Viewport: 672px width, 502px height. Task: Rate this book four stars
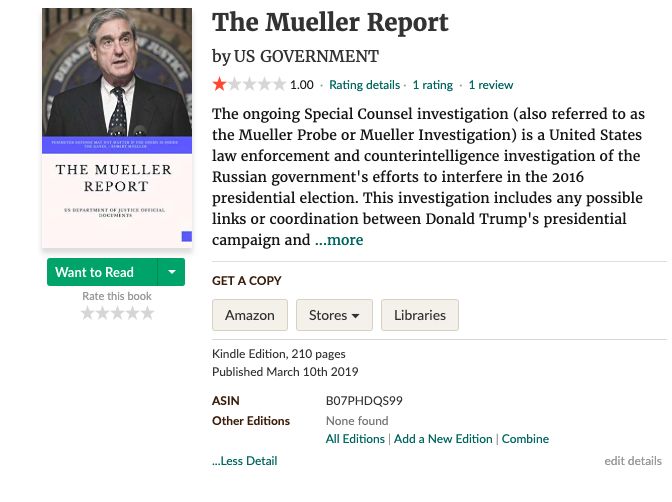132,313
